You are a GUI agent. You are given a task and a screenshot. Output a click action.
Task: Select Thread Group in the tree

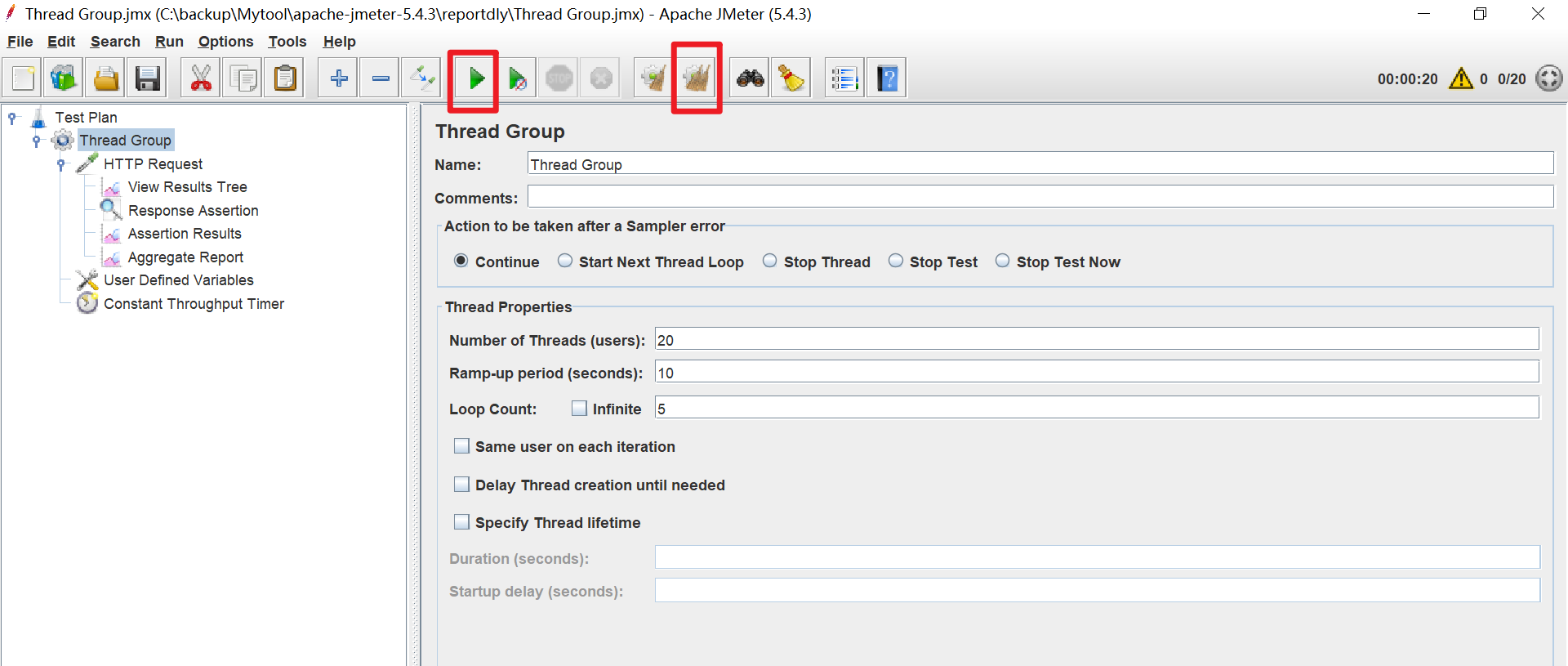126,141
